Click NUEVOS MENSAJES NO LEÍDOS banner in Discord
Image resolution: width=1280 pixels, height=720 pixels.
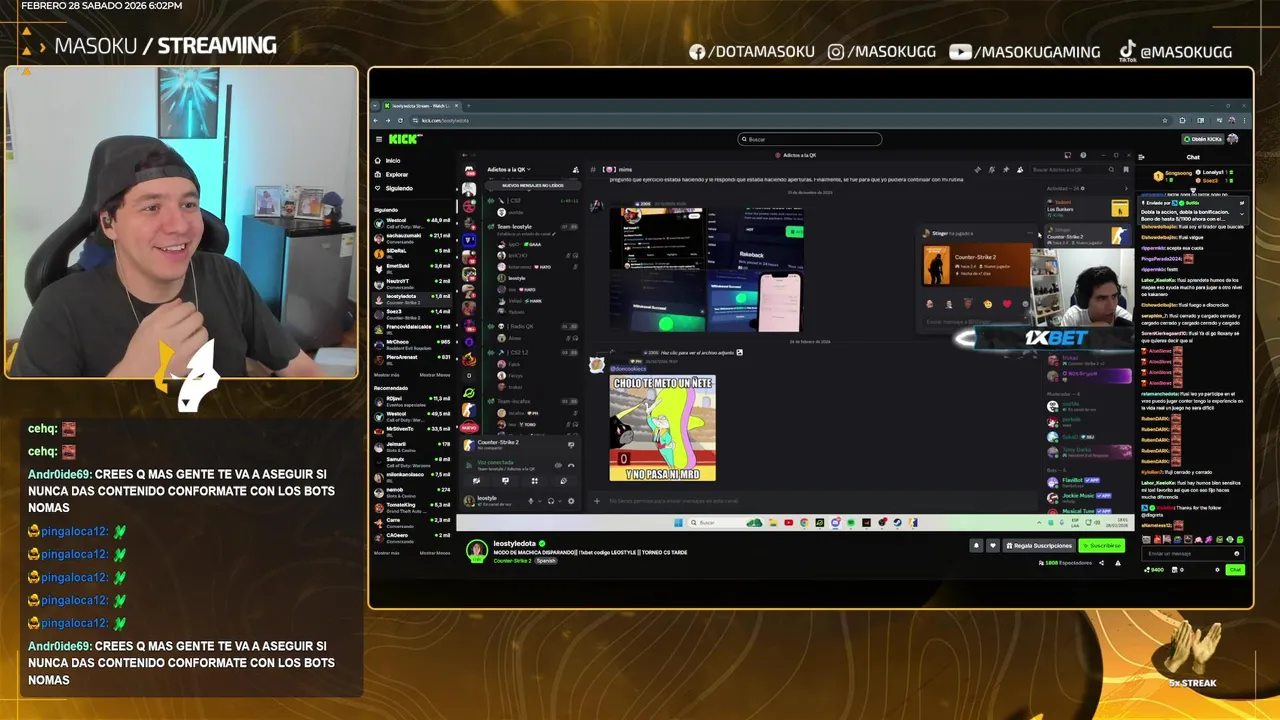point(533,185)
